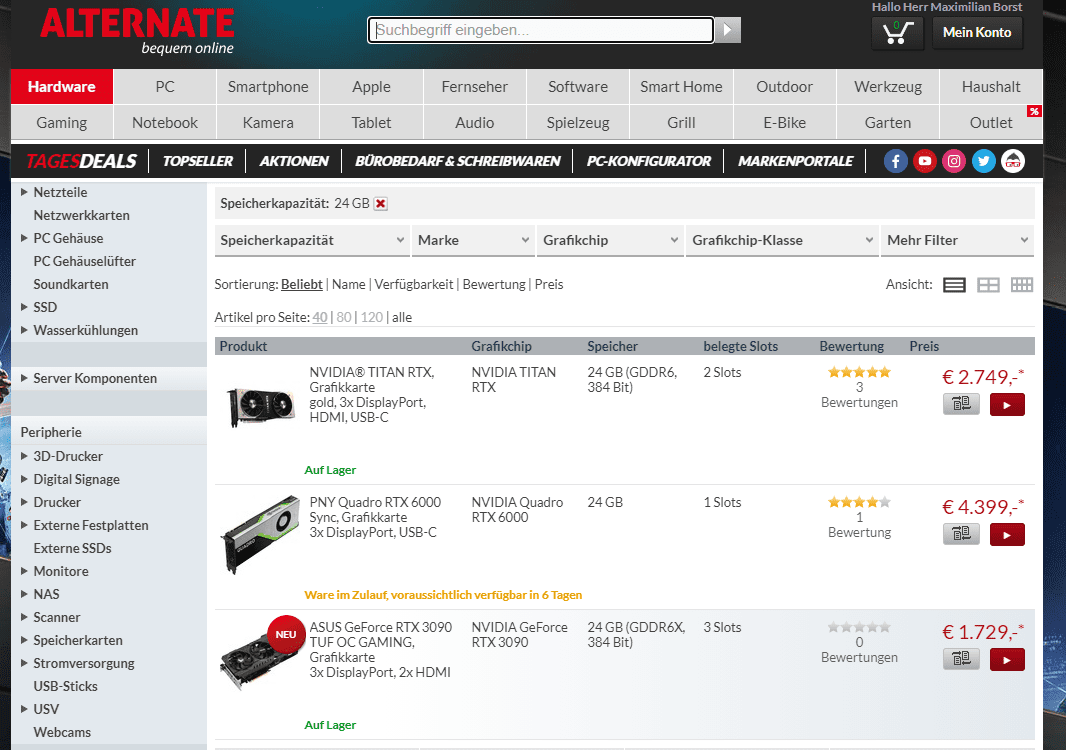
Task: Submit search with the arrow button
Action: coord(728,30)
